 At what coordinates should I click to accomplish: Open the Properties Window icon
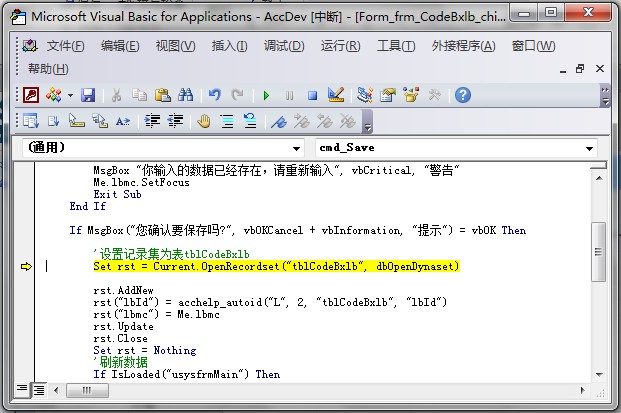[388, 95]
